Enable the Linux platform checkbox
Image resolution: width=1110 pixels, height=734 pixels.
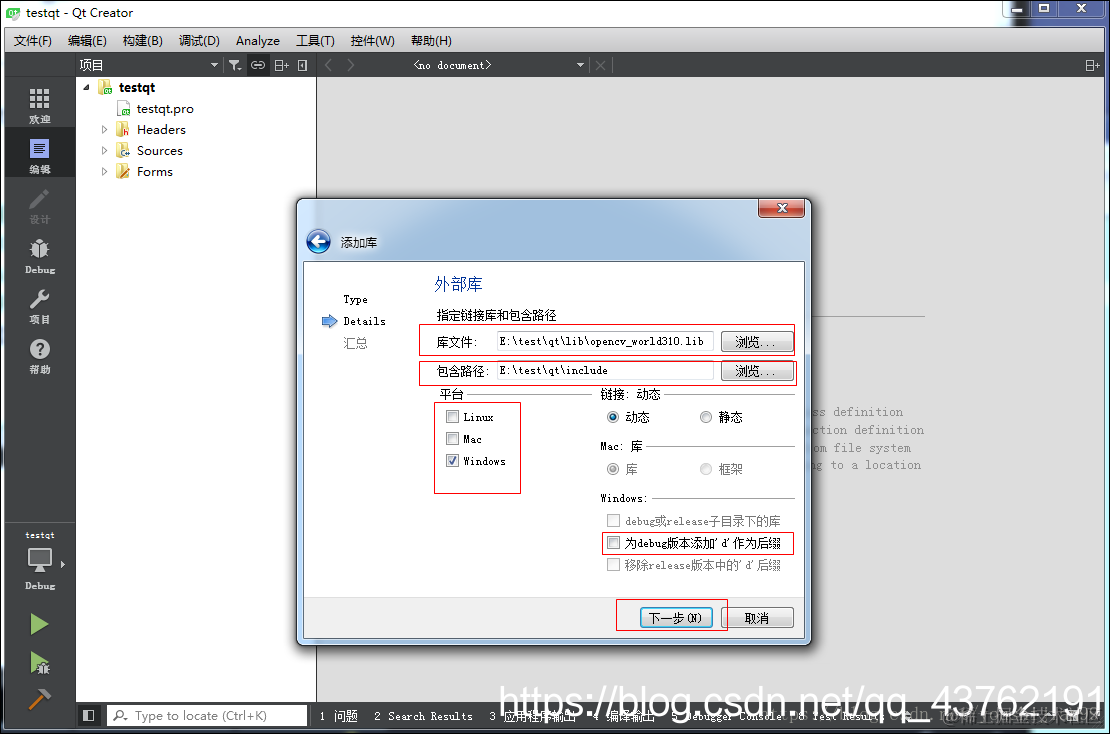[x=452, y=416]
